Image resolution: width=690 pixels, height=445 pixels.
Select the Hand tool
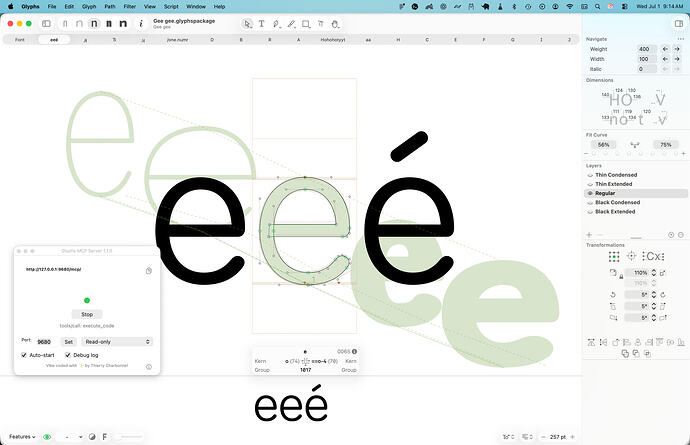click(335, 24)
